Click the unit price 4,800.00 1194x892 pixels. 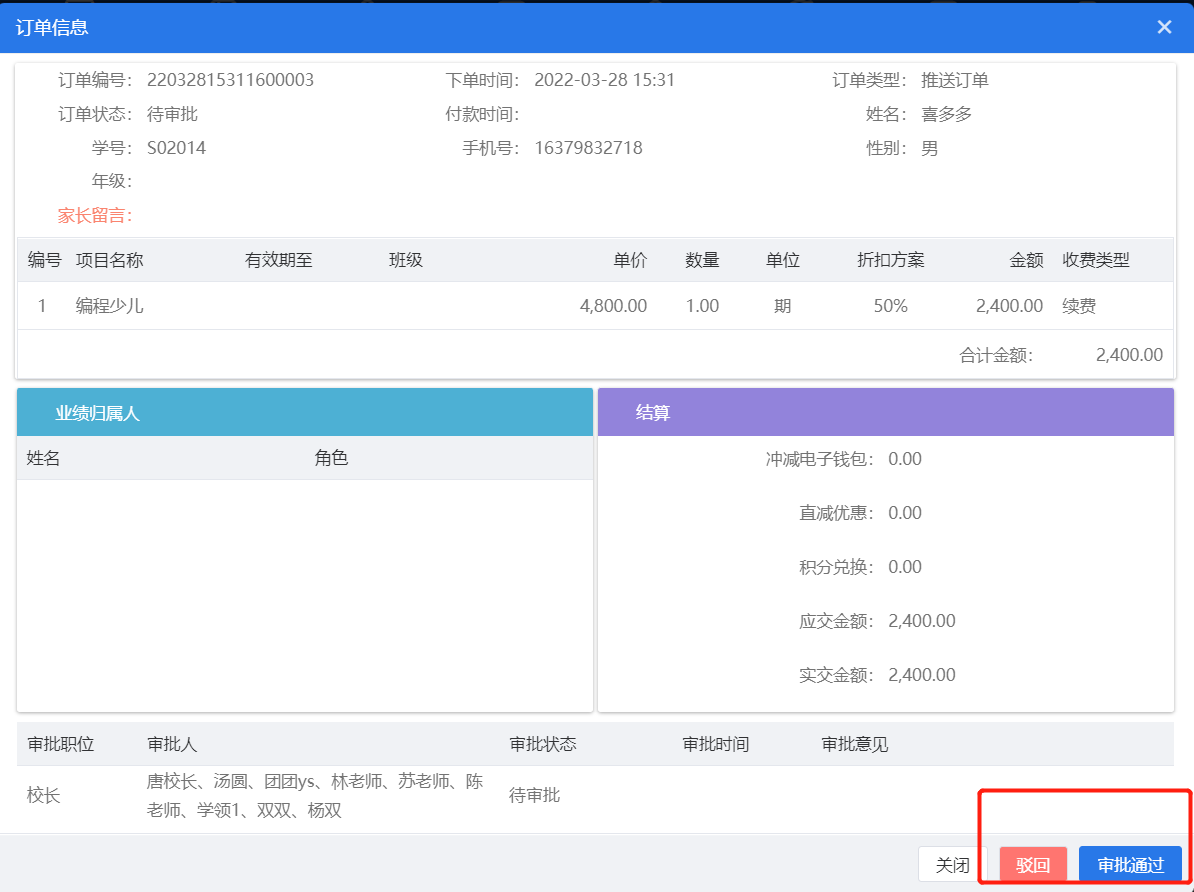pos(613,306)
